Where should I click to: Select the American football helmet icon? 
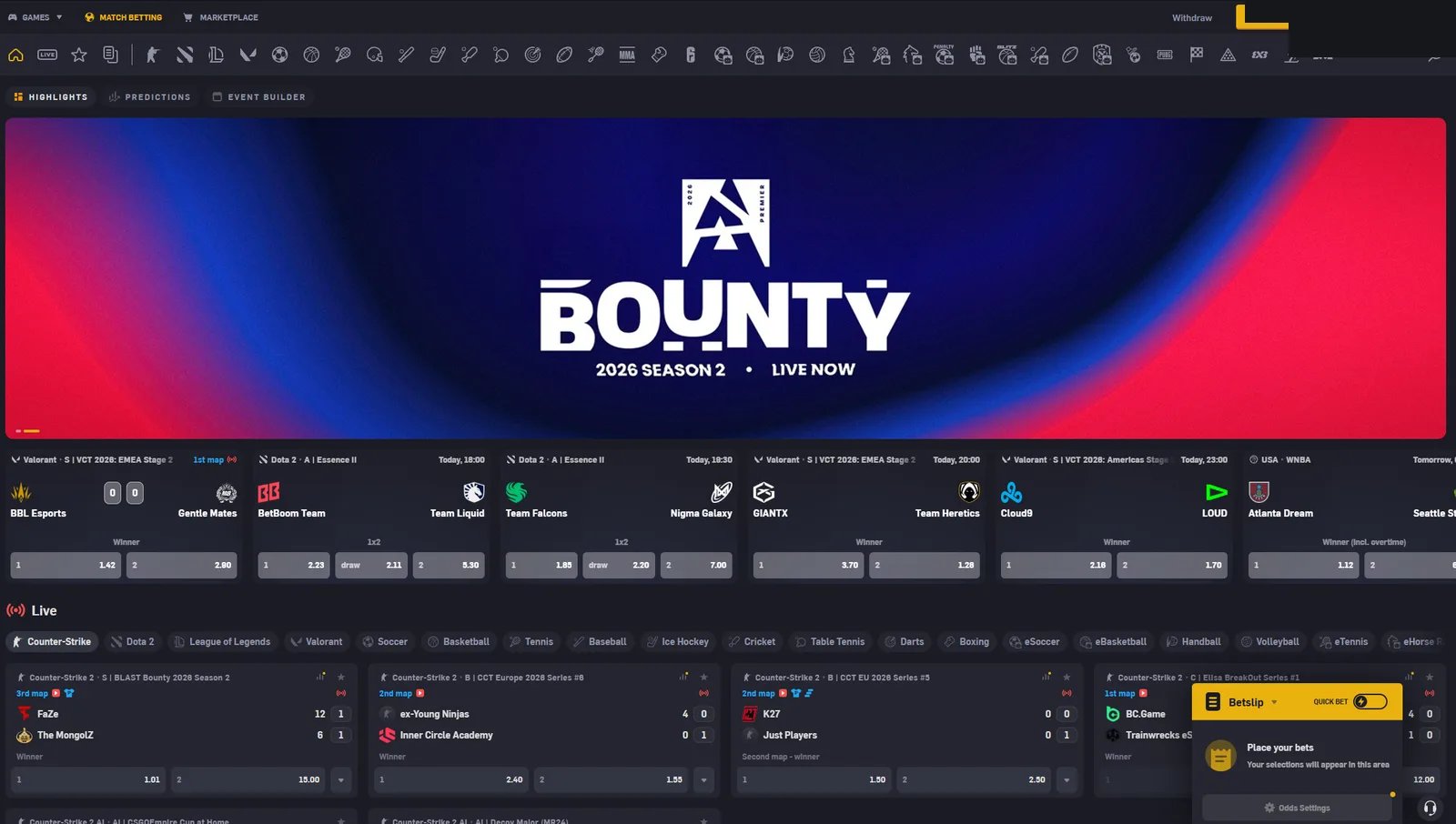coord(374,55)
